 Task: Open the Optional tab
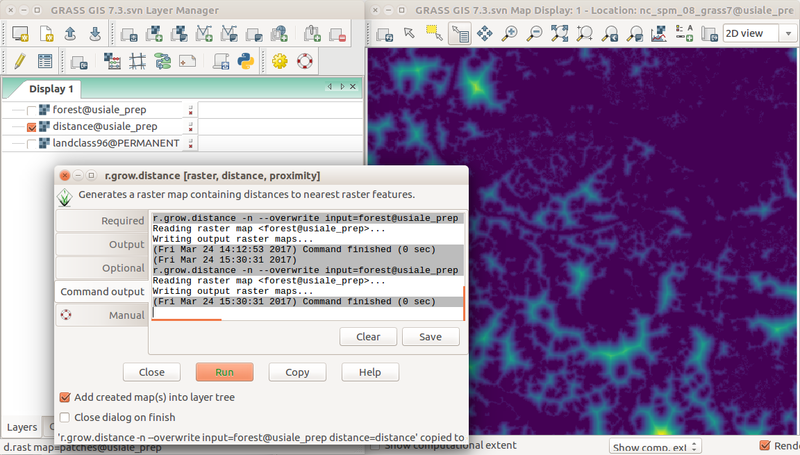point(102,268)
